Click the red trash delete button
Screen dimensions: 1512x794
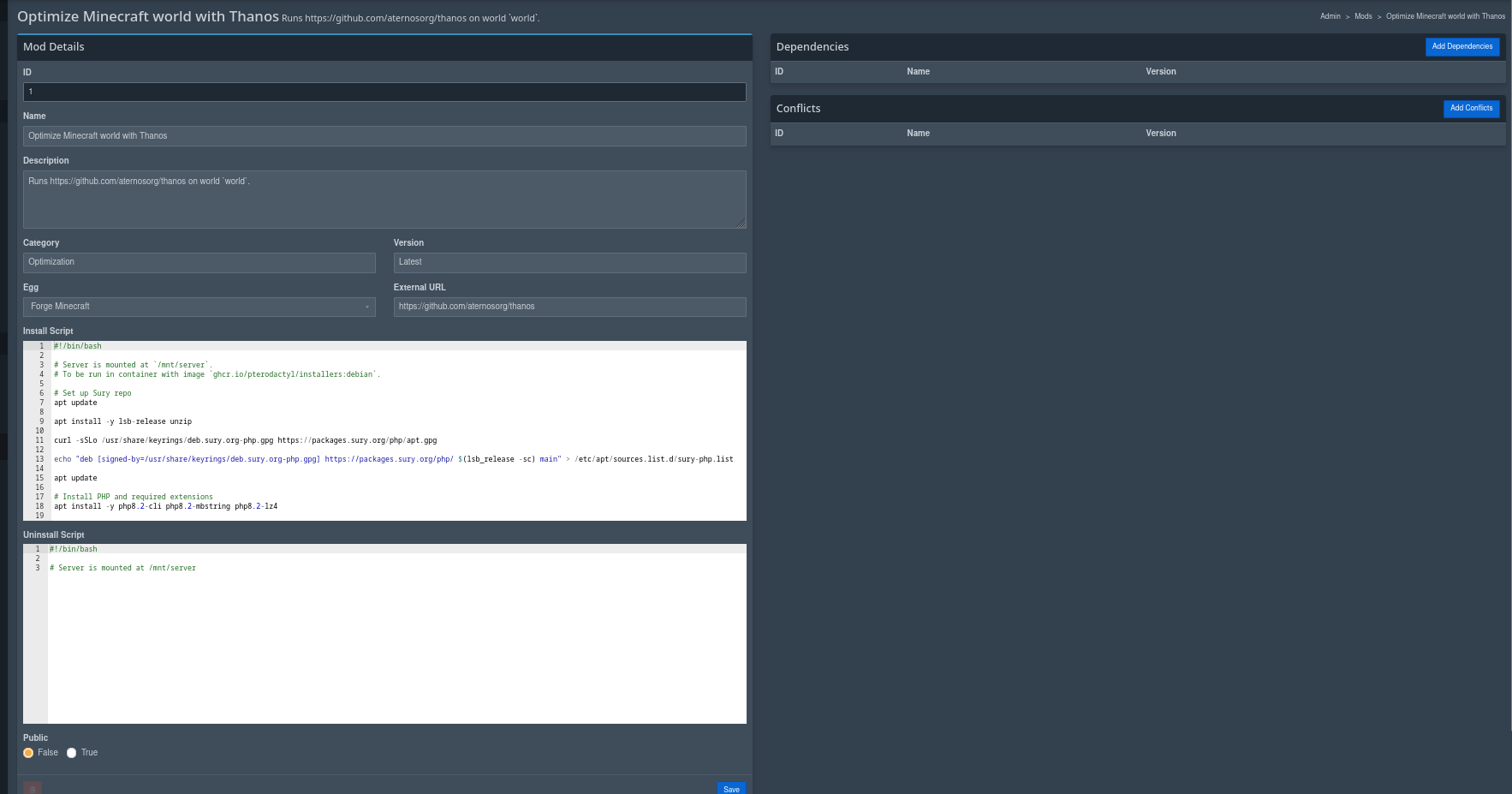[x=33, y=788]
